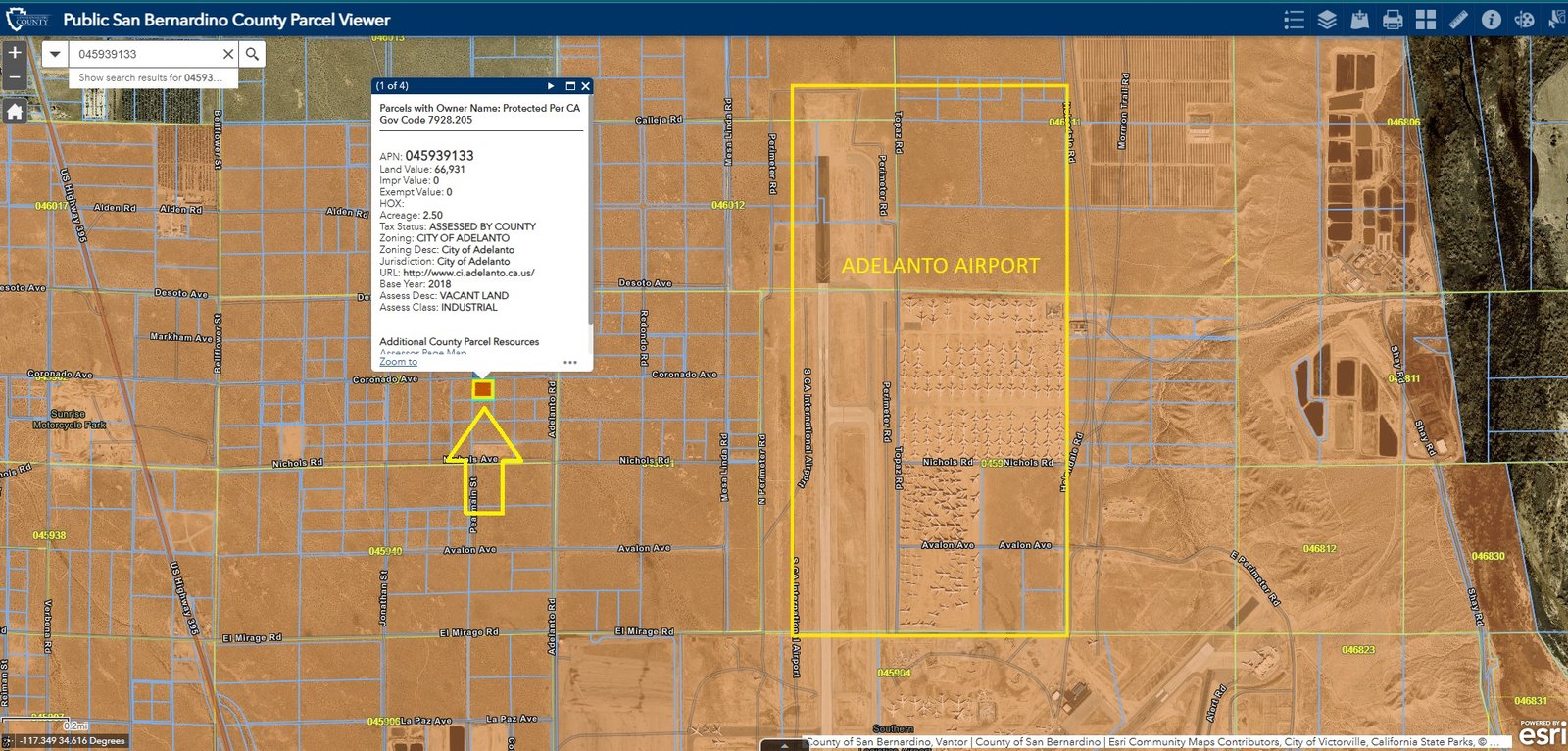Open the Layer List widget
Viewport: 1568px width, 751px height.
(1327, 20)
